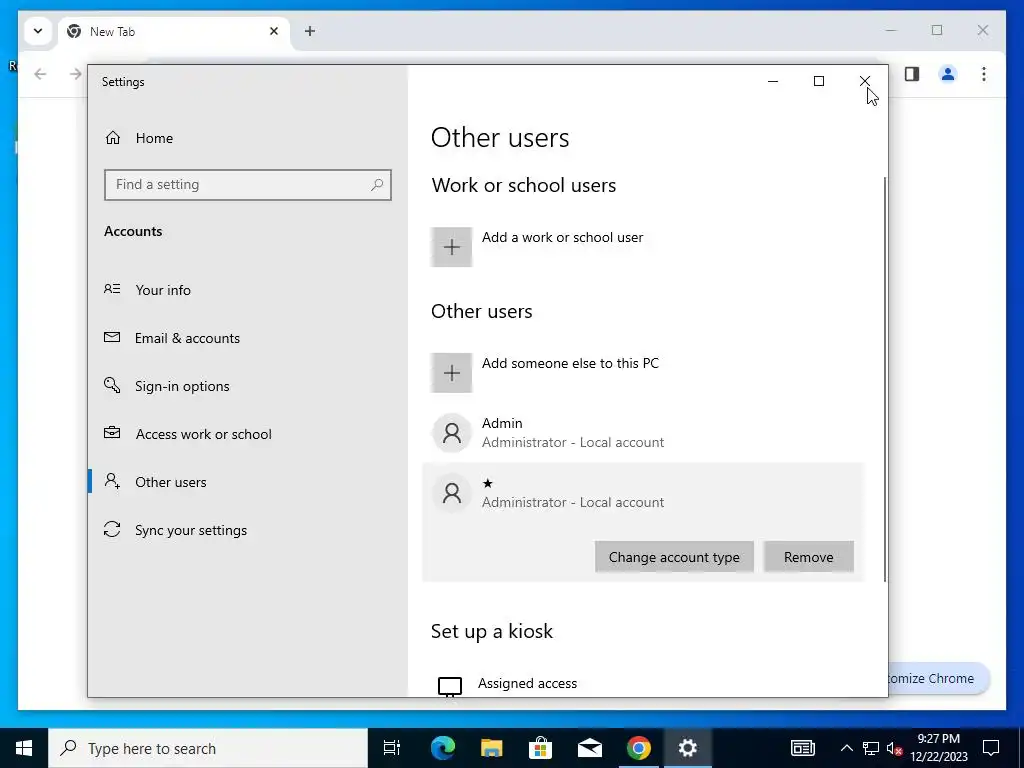Open Chrome three-dot menu

[x=984, y=74]
